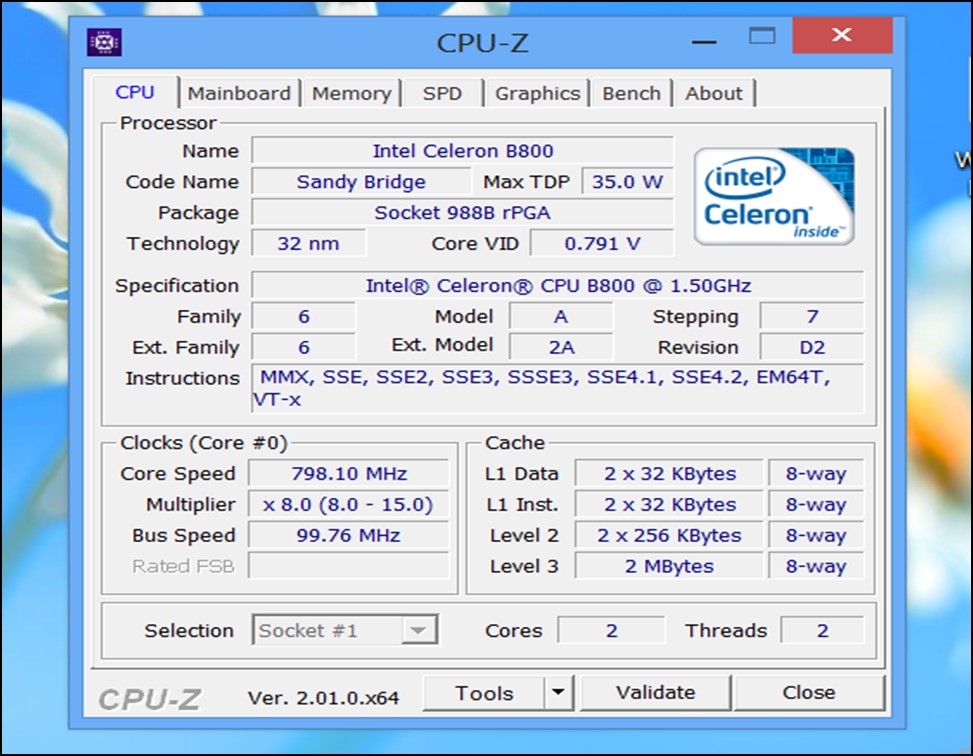The image size is (973, 756).
Task: Click the Max TDP value '35.0 W'
Action: coord(627,182)
